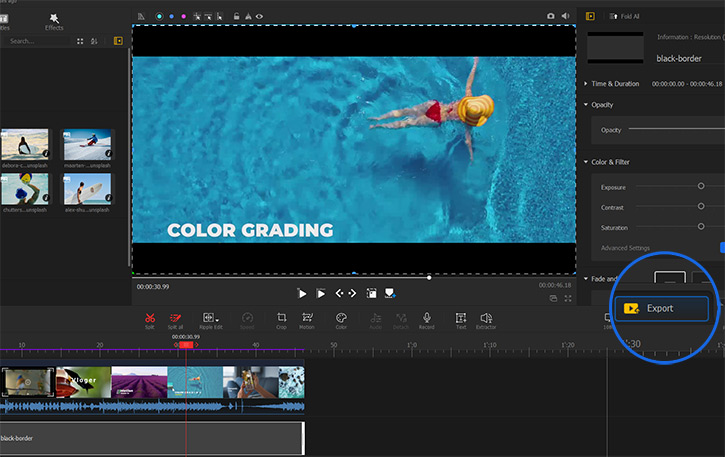Open the Motion tool
The width and height of the screenshot is (725, 457).
(x=306, y=318)
